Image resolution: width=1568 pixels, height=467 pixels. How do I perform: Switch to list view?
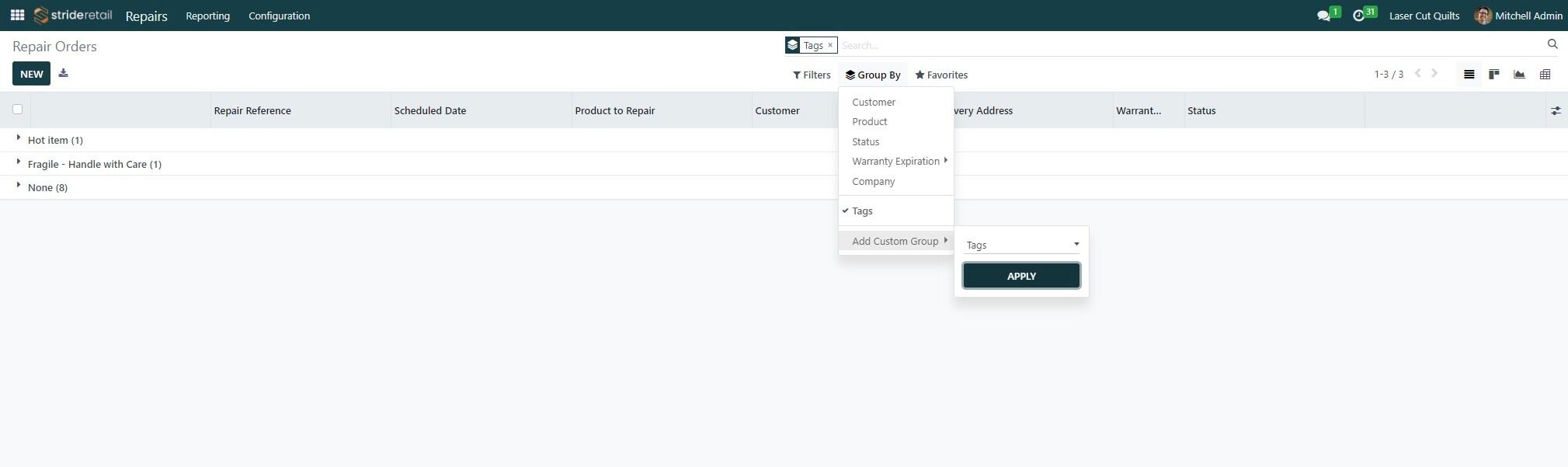click(1469, 75)
